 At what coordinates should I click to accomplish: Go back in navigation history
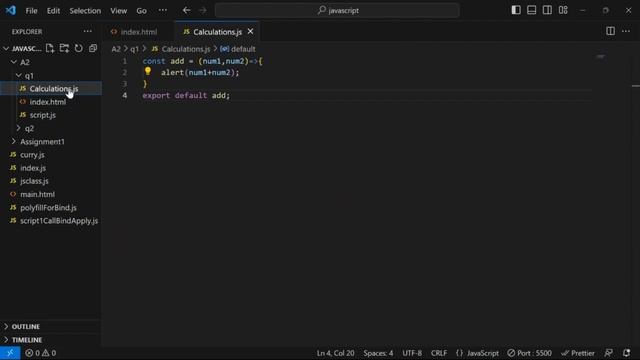[187, 10]
